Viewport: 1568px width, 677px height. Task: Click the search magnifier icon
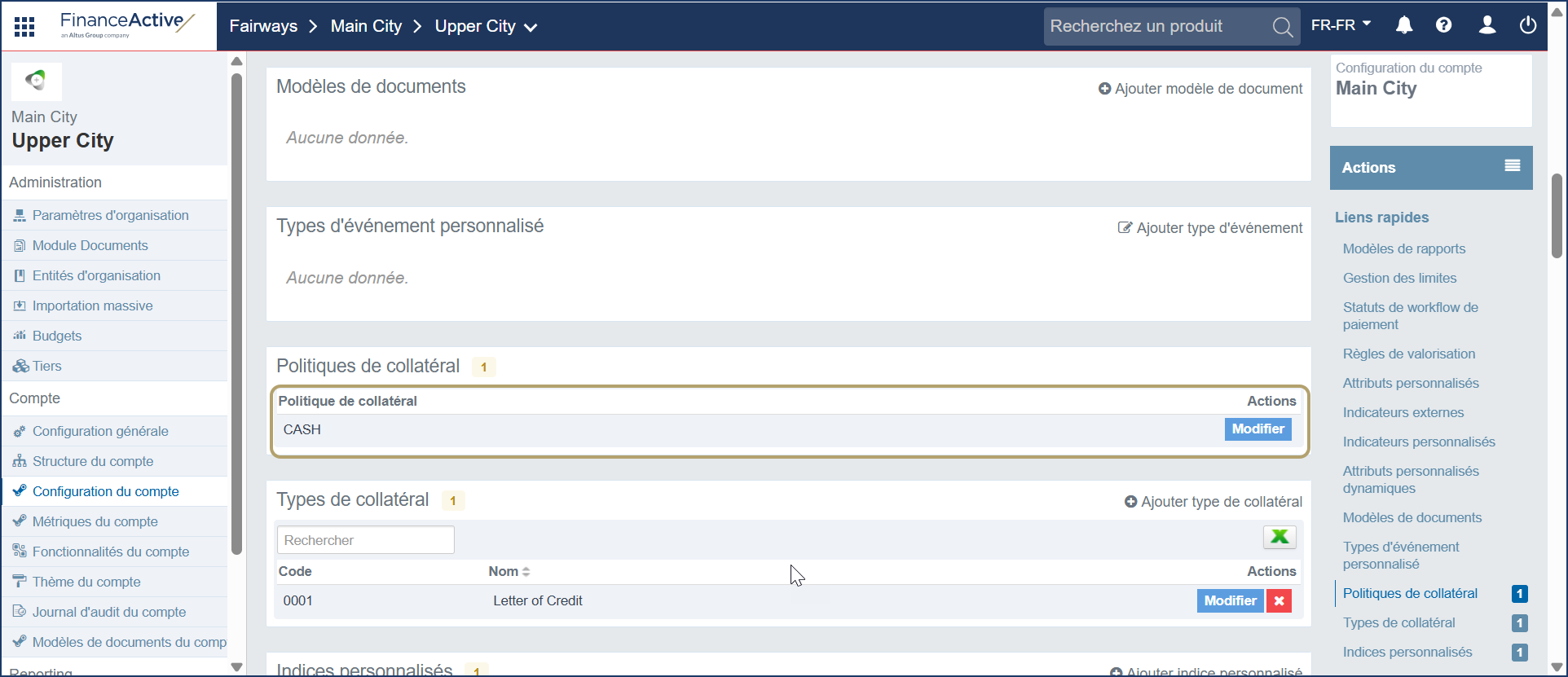1282,27
